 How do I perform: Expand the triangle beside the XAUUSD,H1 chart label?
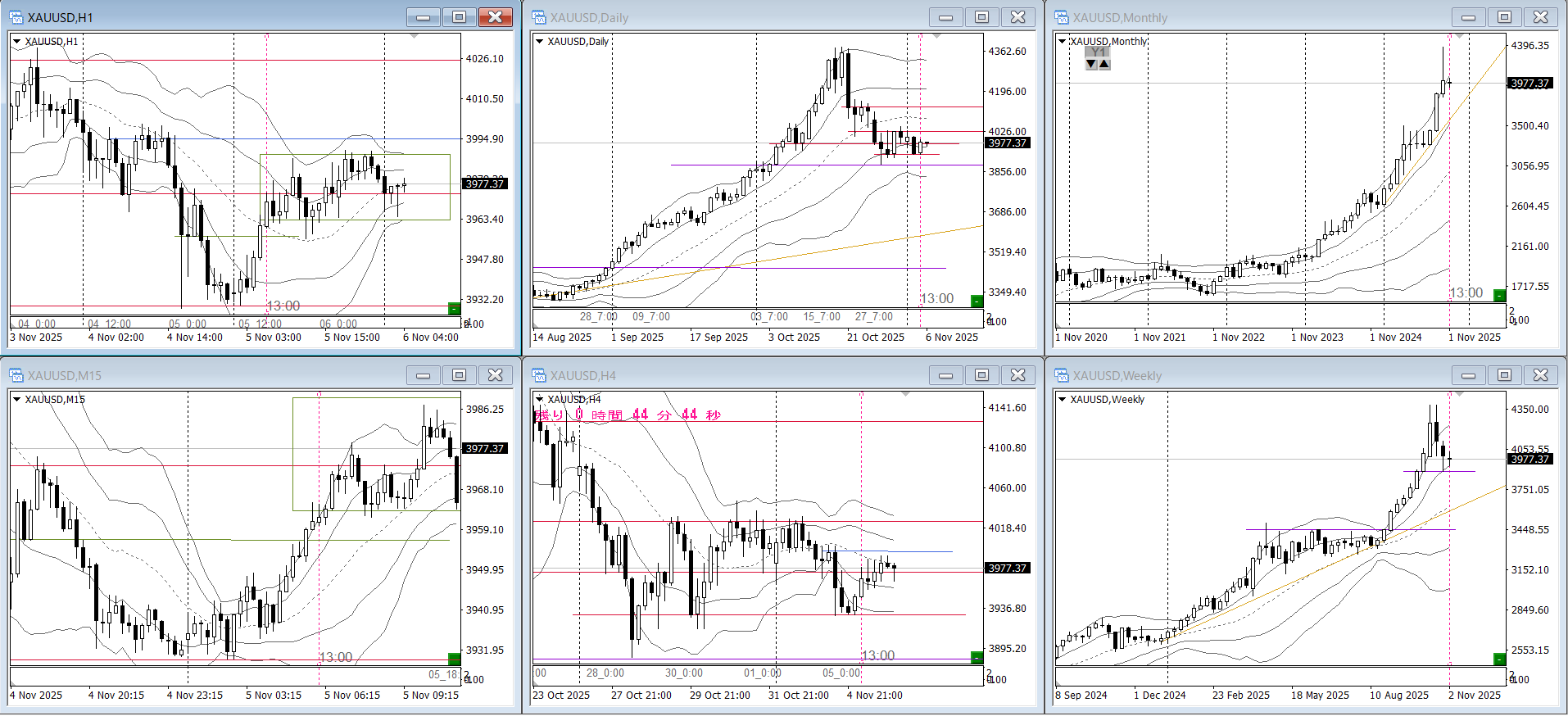point(16,41)
